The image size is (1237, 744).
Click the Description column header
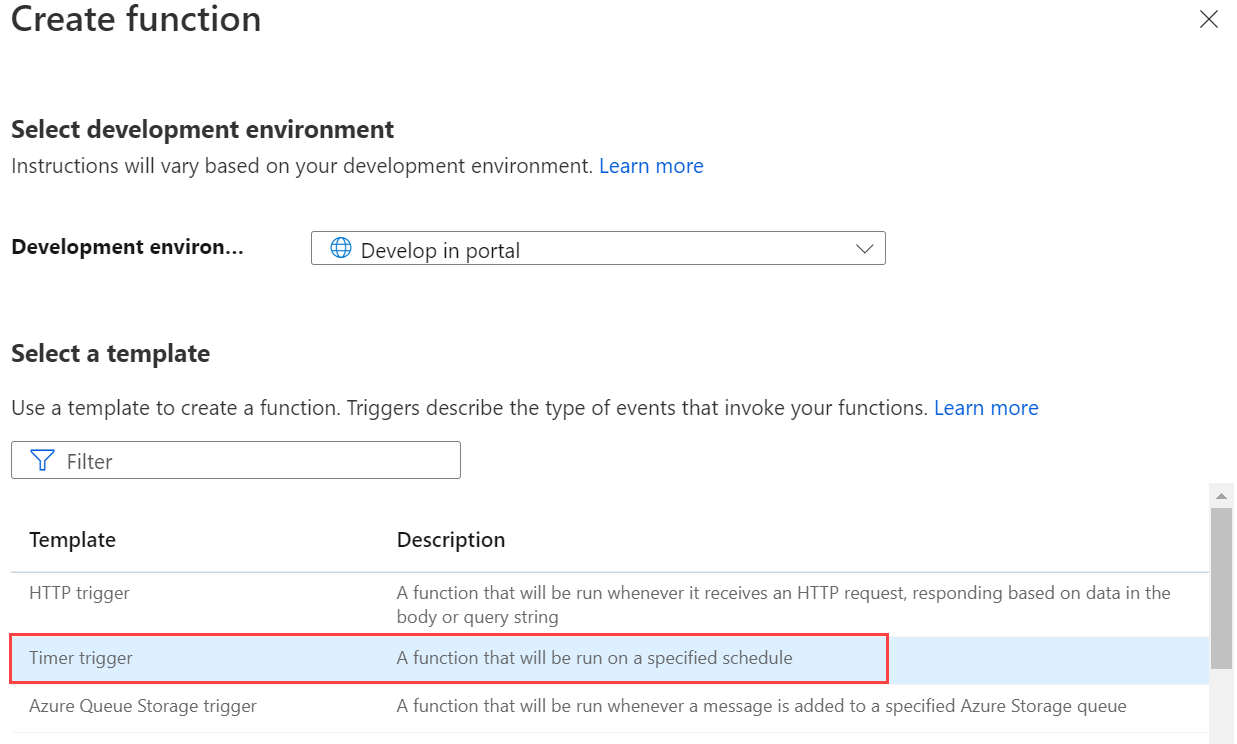451,539
